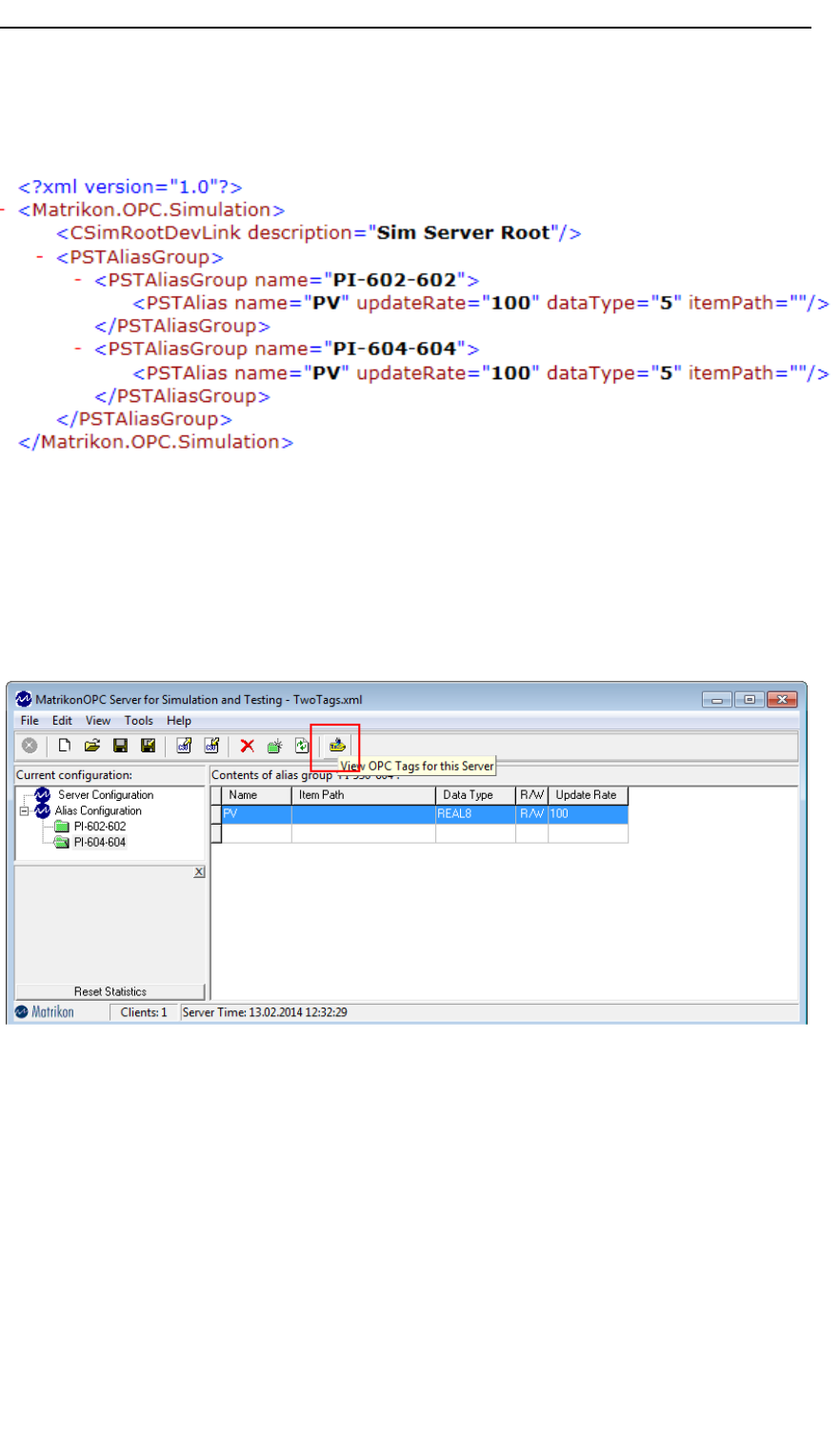The height and width of the screenshot is (1437, 840).
Task: Export aliases to CSV file
Action: [211, 746]
